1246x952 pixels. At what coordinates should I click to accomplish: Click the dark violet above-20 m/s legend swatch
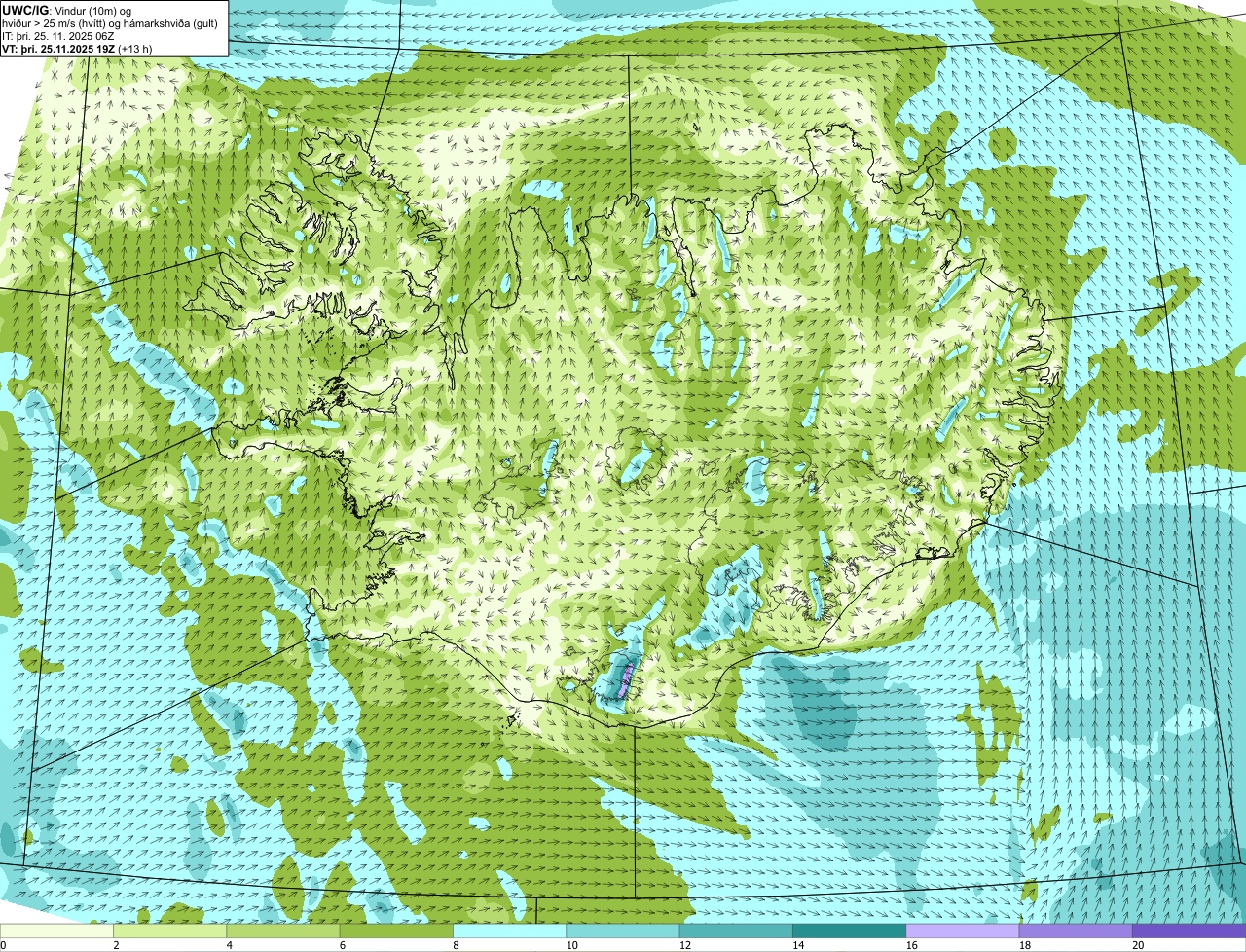pyautogui.click(x=1189, y=931)
